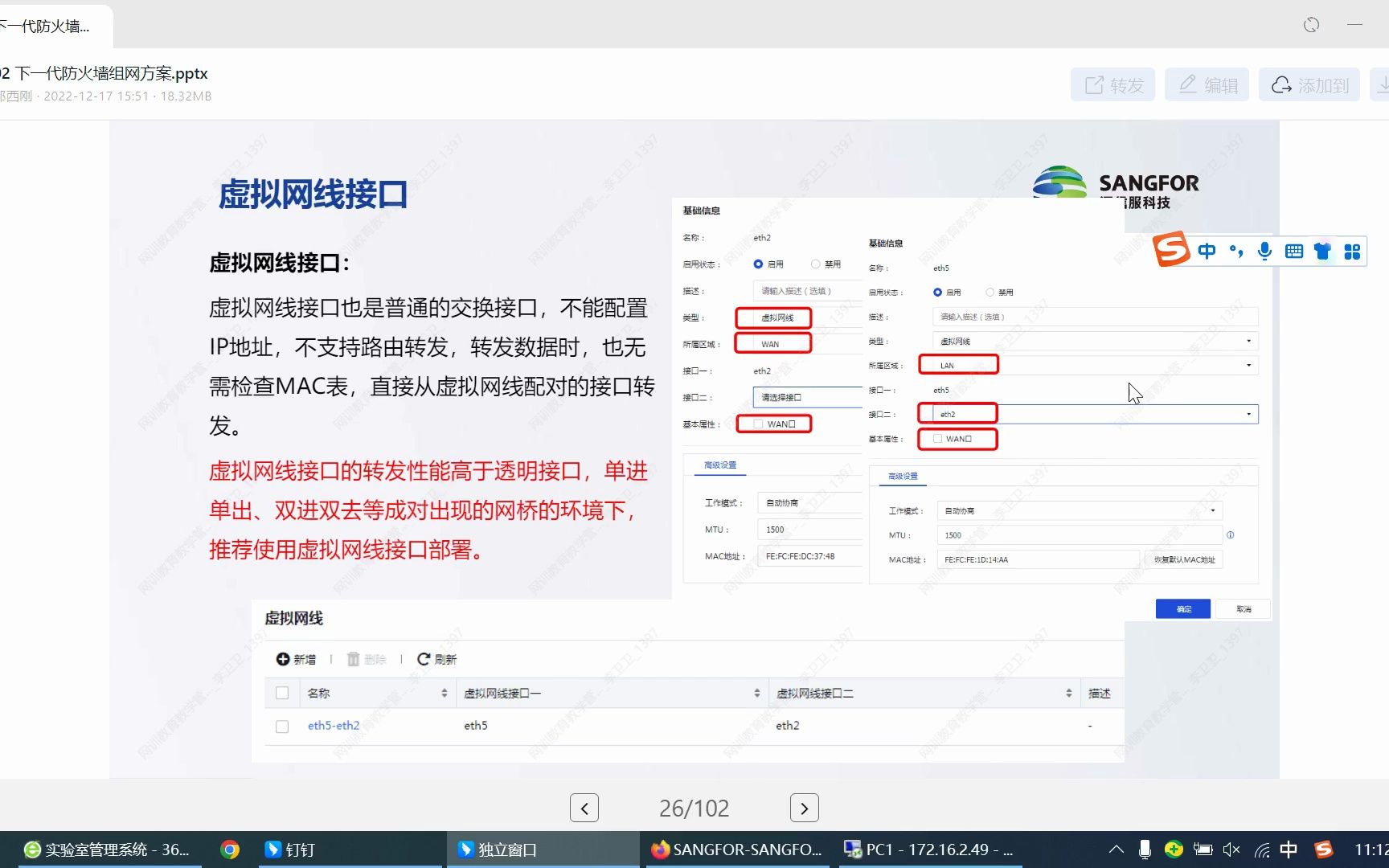
Task: Select 高级设置 tab in eth5 dialog
Action: (903, 477)
